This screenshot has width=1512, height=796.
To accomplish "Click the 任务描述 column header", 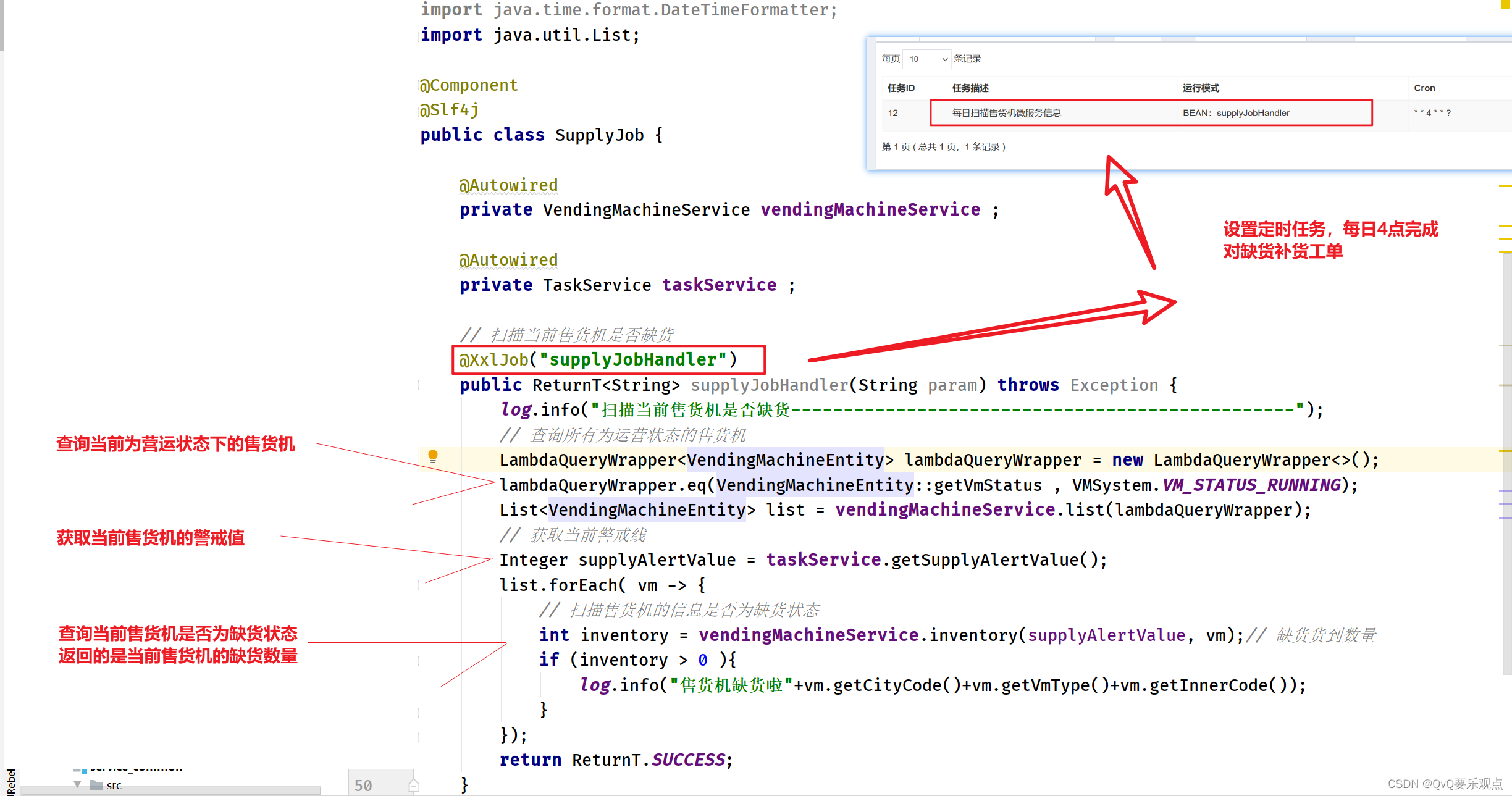I will click(970, 88).
